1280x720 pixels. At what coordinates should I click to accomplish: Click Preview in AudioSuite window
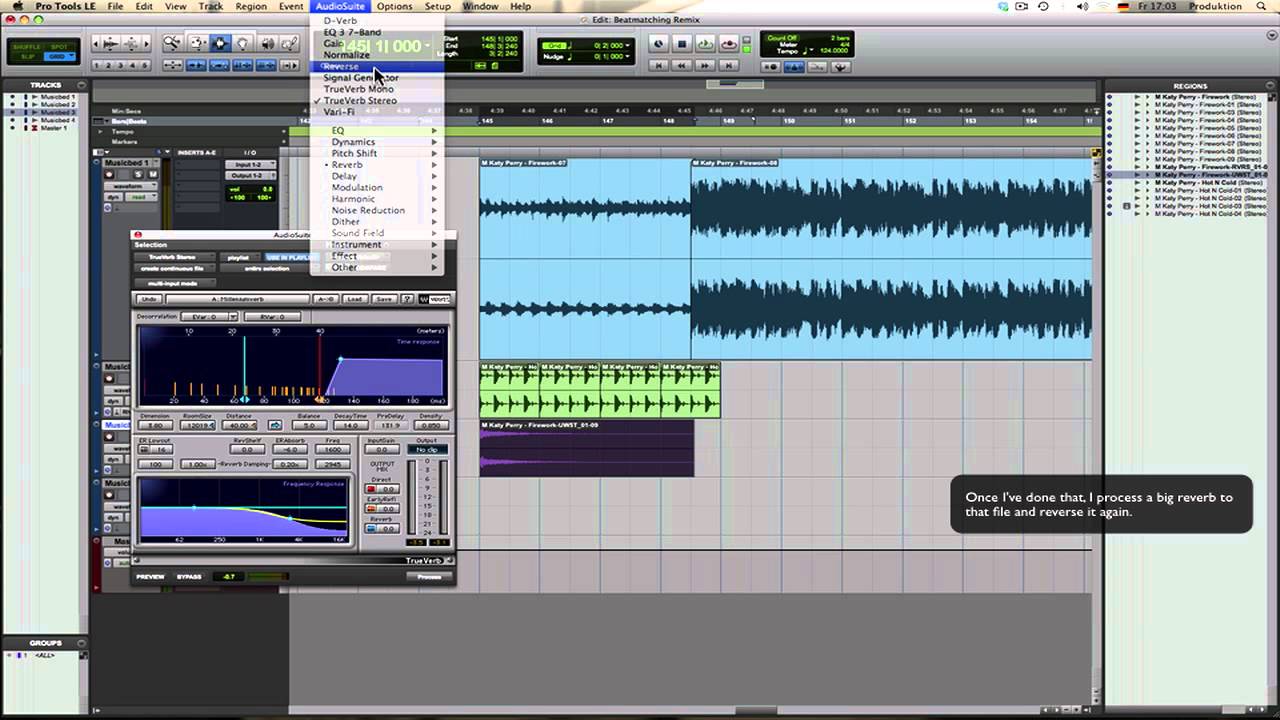click(150, 577)
